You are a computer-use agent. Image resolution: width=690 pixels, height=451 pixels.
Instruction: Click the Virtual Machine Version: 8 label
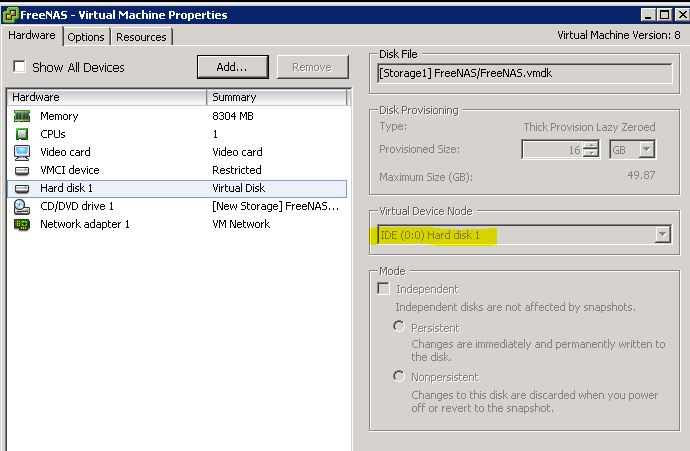(618, 35)
